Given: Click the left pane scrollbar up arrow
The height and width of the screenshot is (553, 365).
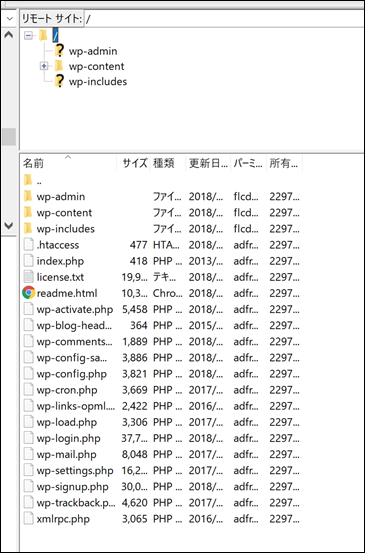Looking at the screenshot, I should point(9,35).
